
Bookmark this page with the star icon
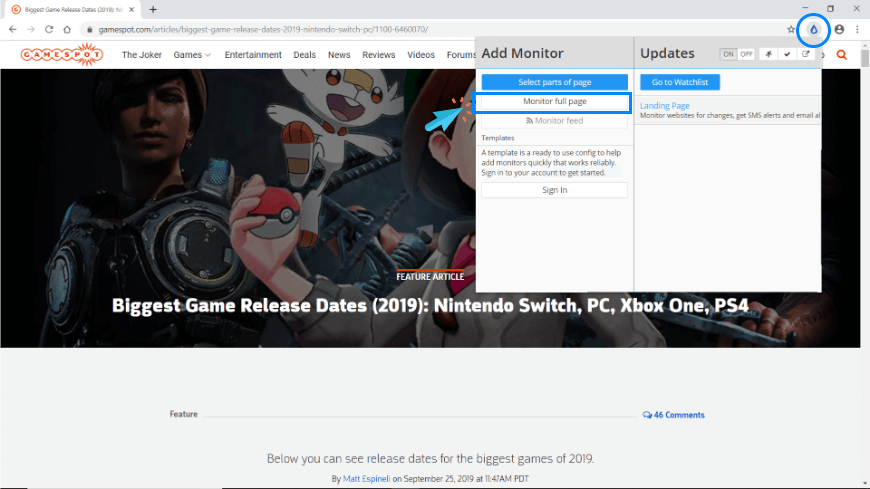(x=791, y=30)
